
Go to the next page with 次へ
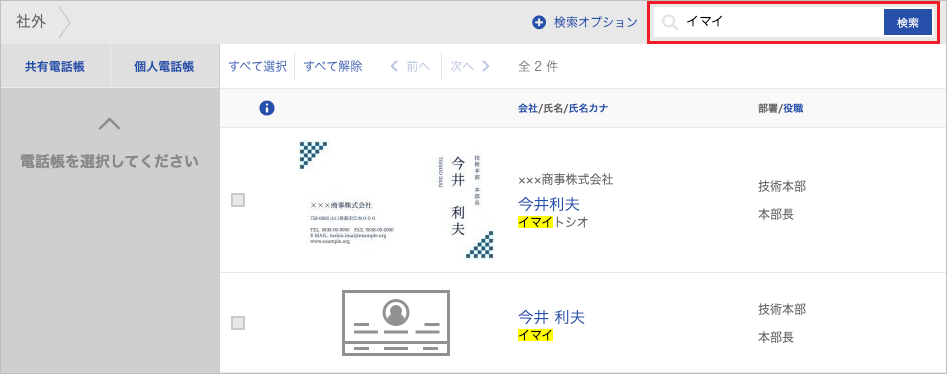[470, 66]
